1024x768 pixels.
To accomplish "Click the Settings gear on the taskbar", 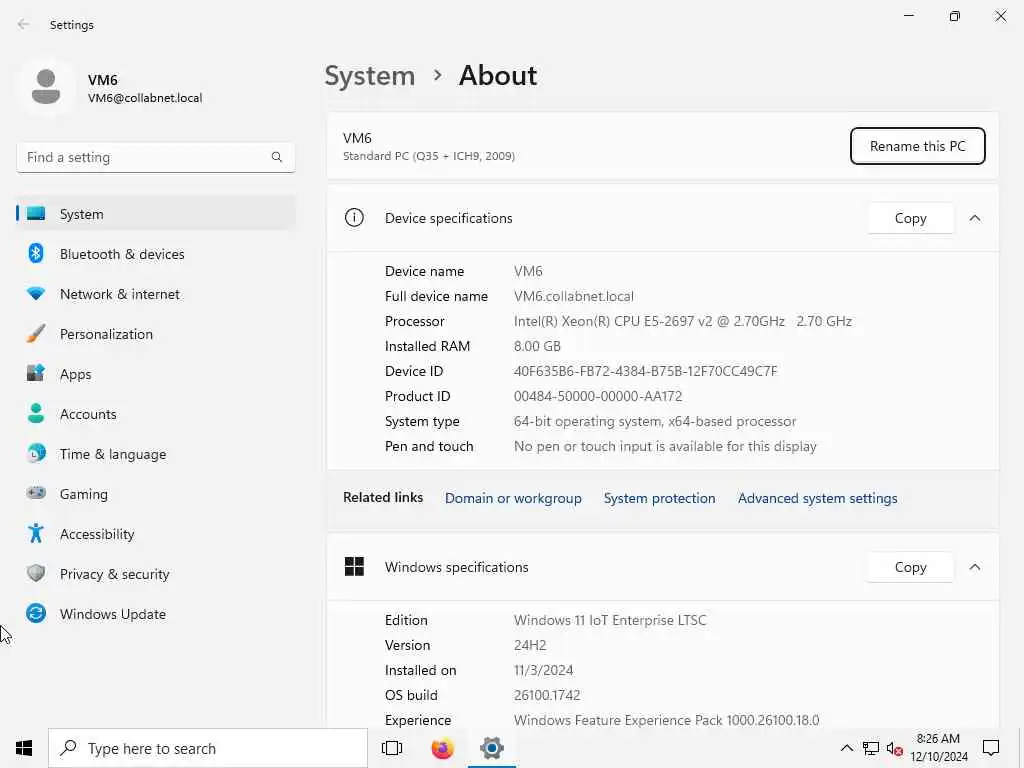I will click(492, 748).
